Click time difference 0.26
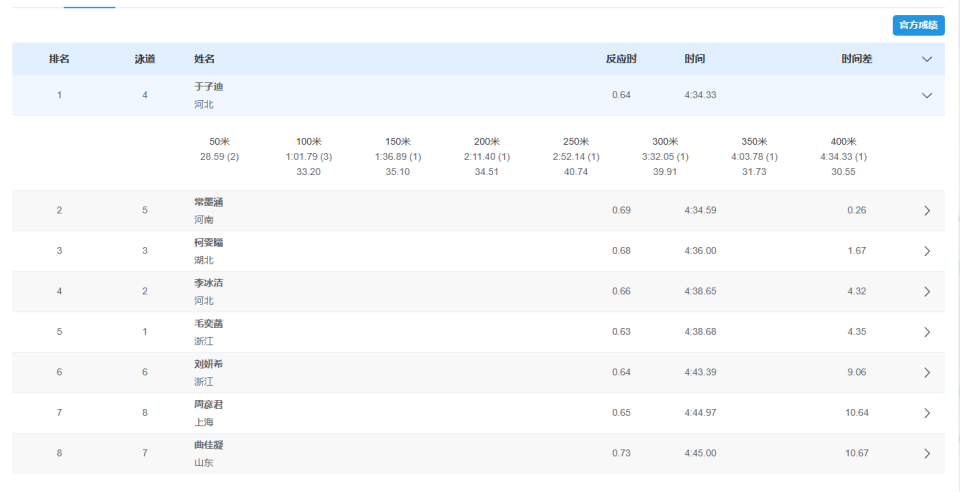The height and width of the screenshot is (492, 960). pos(857,211)
